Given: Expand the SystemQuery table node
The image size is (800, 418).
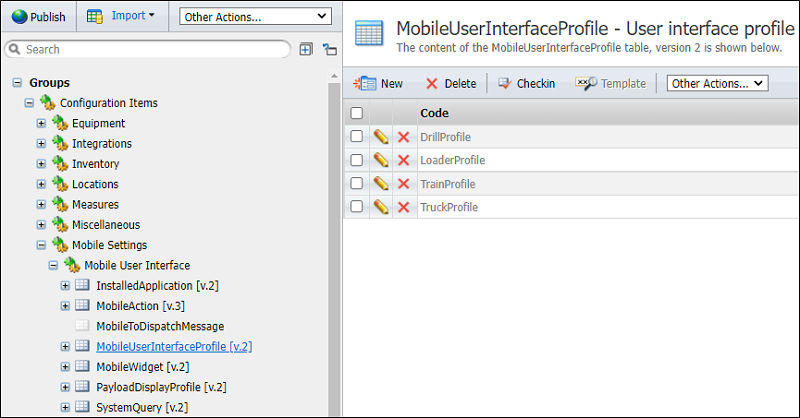Looking at the screenshot, I should 65,407.
